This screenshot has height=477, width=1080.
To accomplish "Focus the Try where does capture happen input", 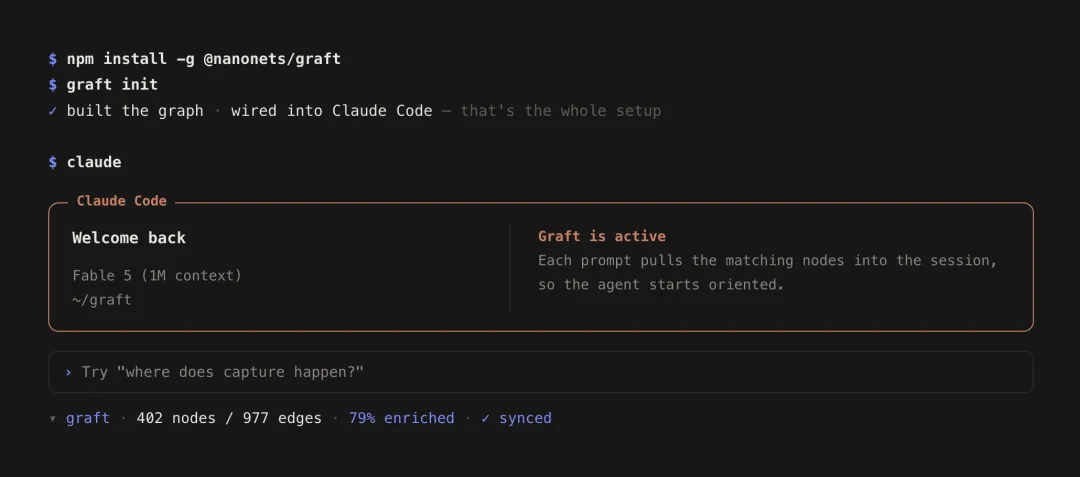I will coord(541,372).
